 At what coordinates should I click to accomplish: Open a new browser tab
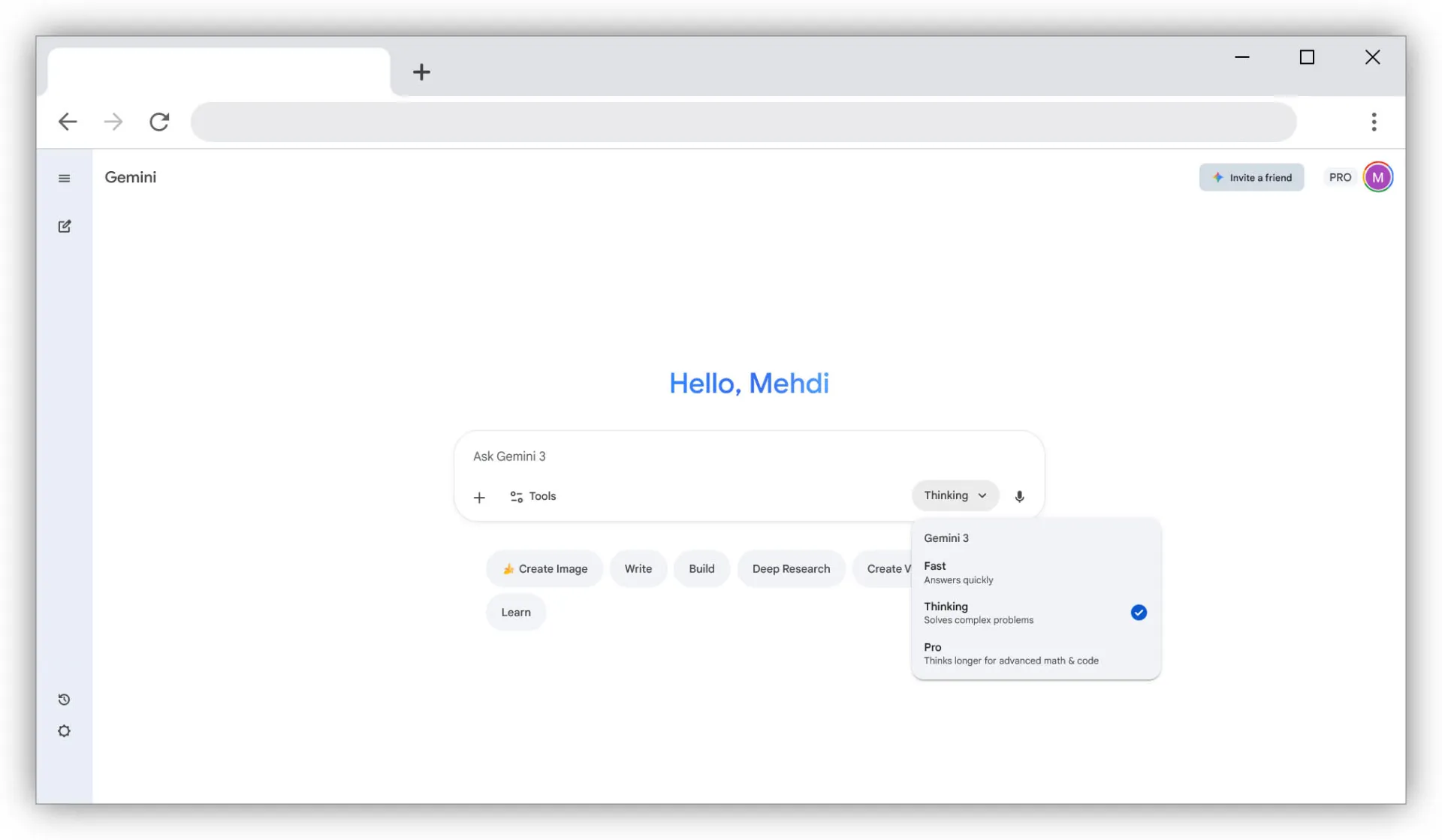(421, 72)
